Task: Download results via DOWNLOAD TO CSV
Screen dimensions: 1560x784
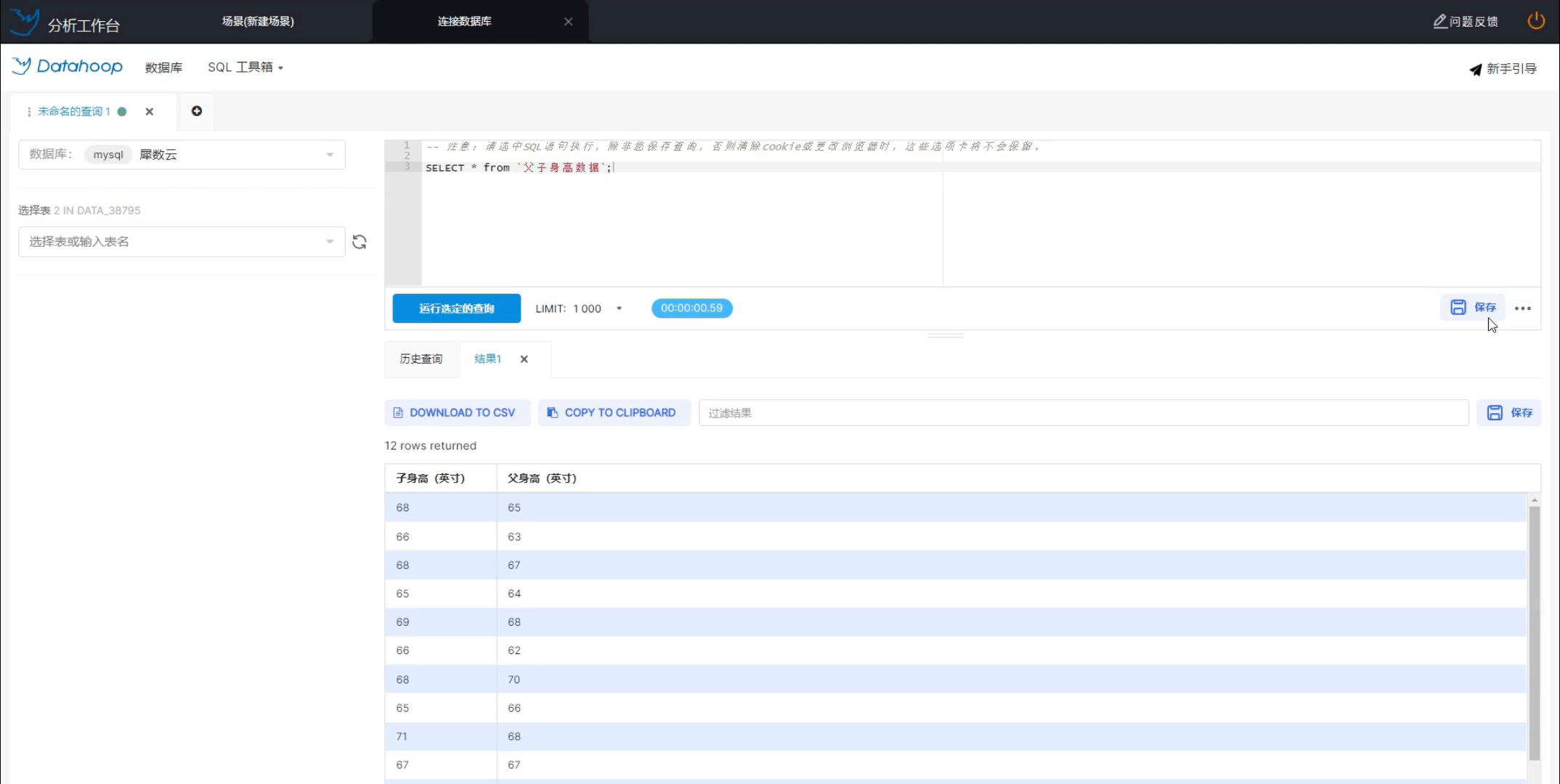Action: tap(457, 413)
